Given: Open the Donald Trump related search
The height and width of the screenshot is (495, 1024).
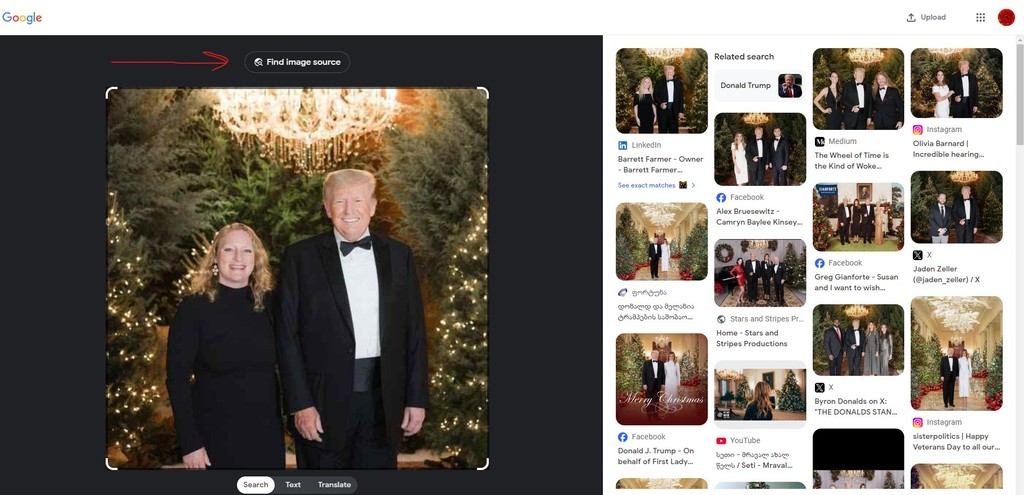Looking at the screenshot, I should point(759,86).
